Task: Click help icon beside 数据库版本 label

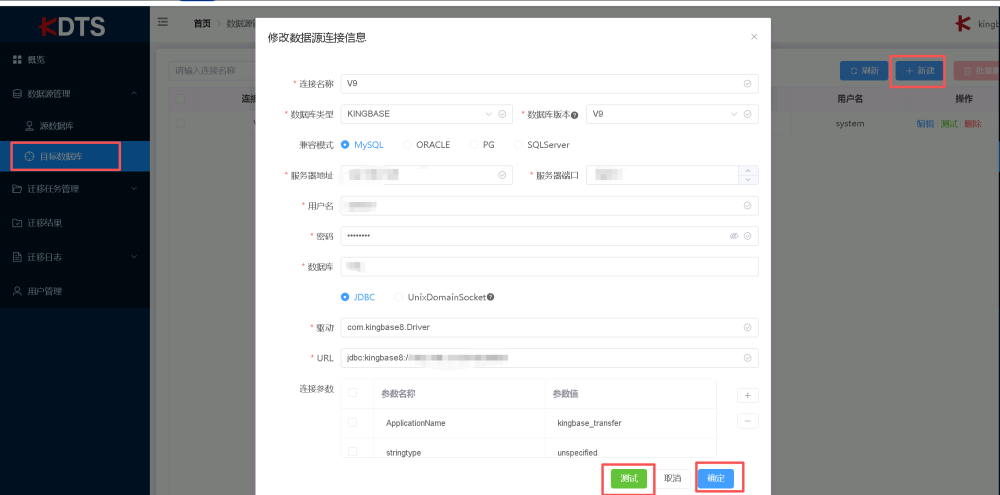Action: click(x=575, y=115)
